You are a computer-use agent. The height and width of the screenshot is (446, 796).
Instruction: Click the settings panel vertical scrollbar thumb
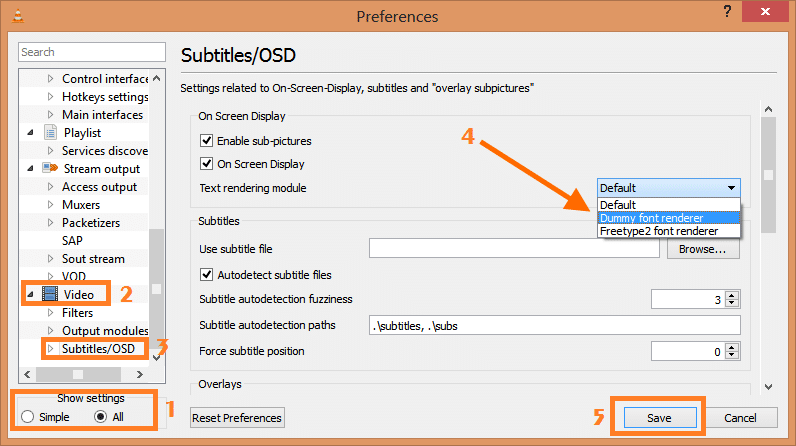click(769, 175)
